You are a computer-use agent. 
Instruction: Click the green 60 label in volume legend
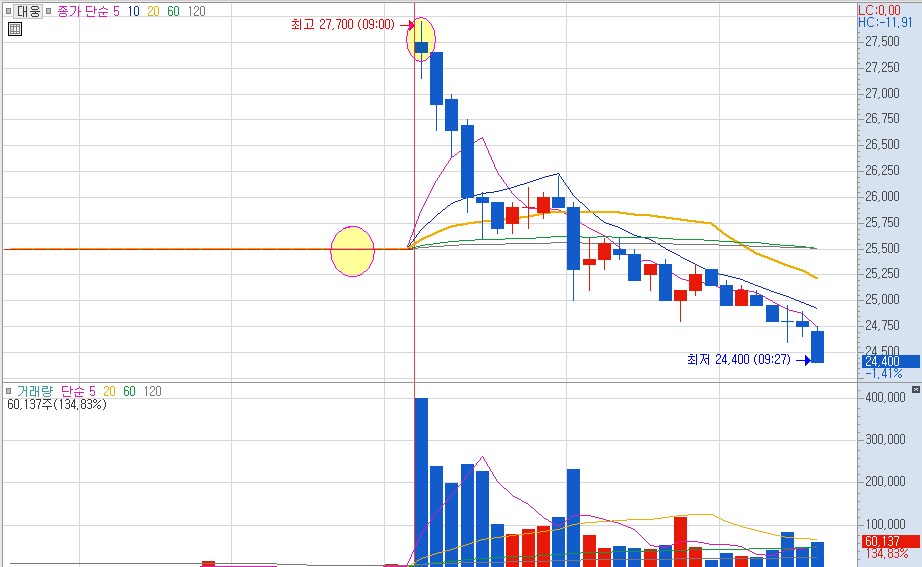[129, 391]
